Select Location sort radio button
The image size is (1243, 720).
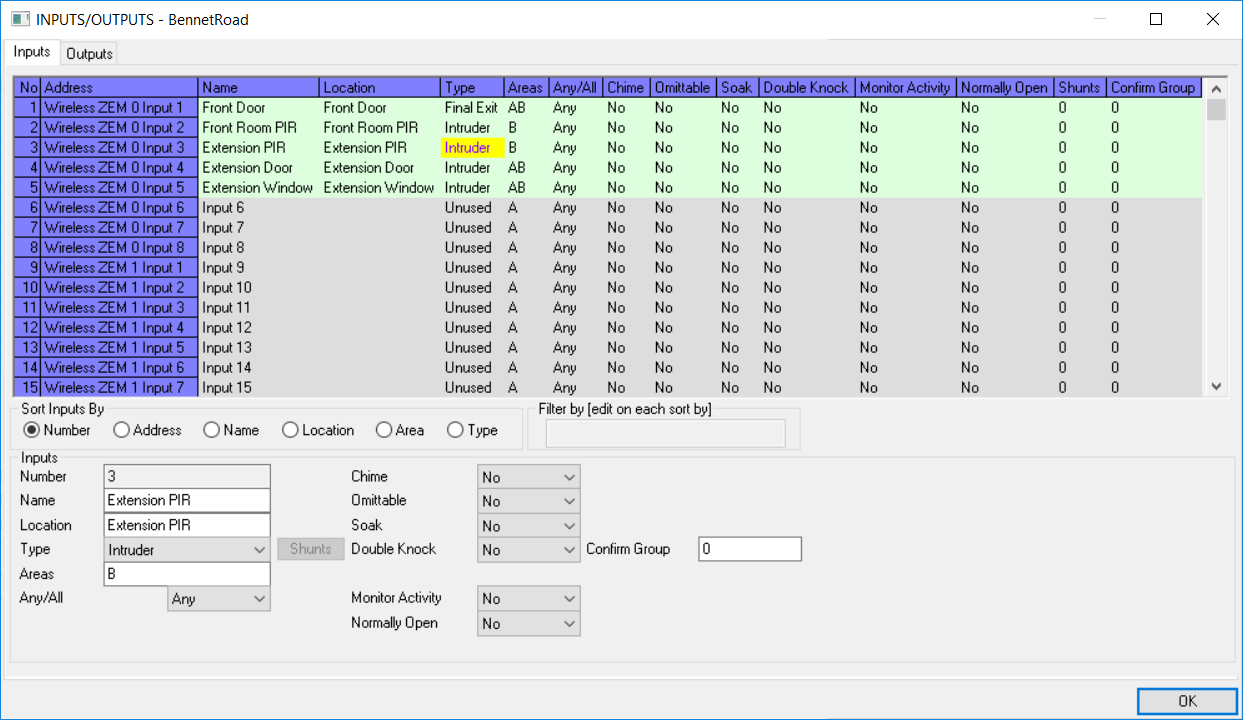coord(291,430)
